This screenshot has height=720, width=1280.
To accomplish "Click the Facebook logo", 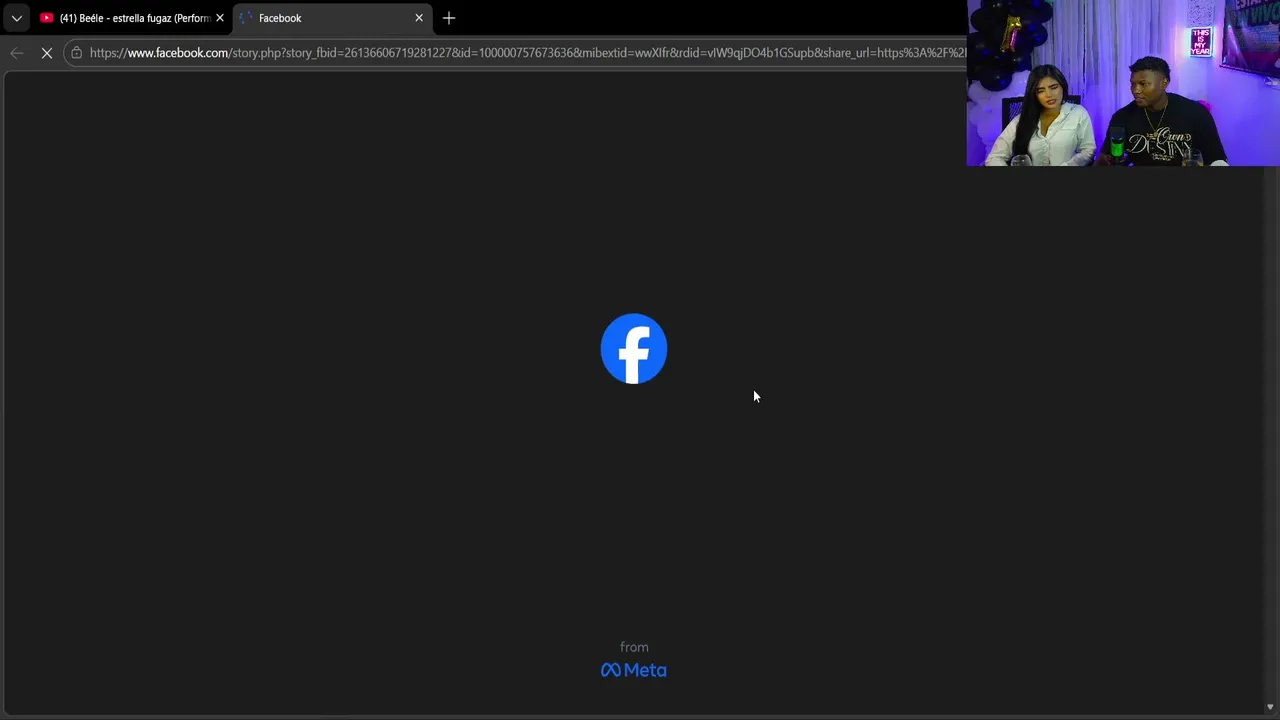I will (634, 349).
